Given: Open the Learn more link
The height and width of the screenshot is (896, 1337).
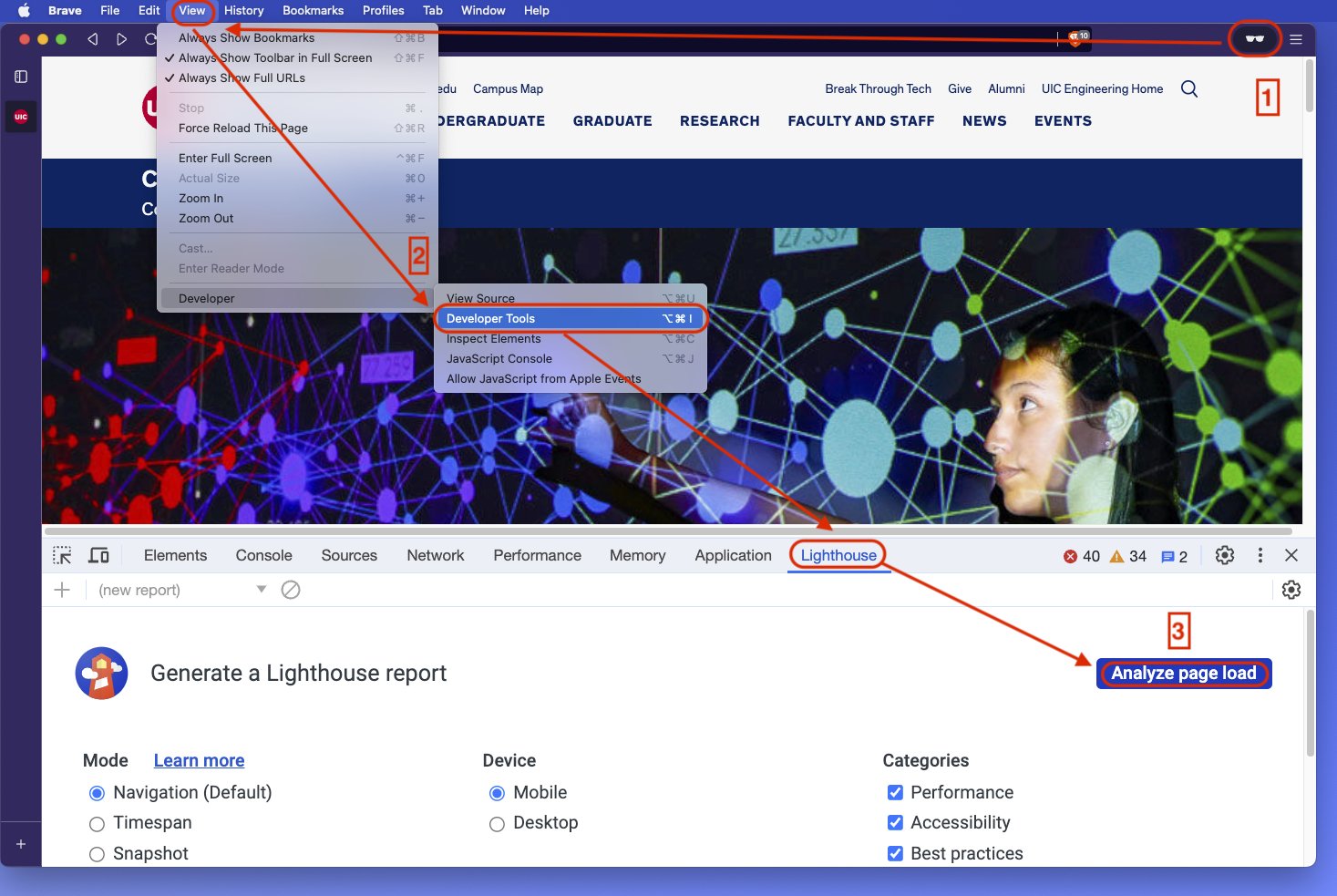Looking at the screenshot, I should tap(199, 760).
